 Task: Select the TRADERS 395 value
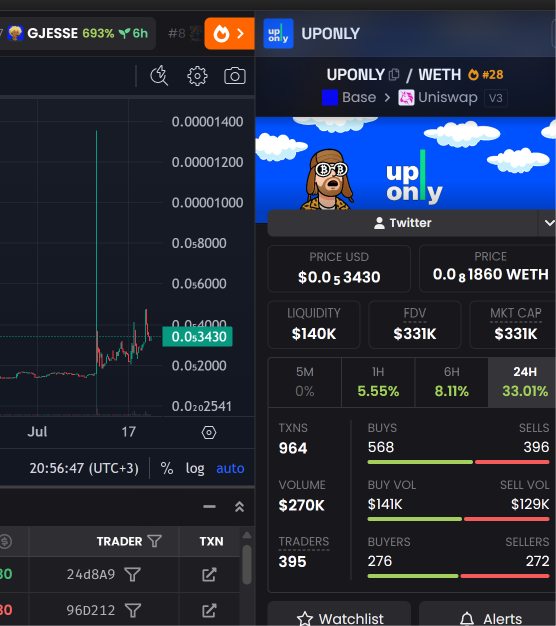(292, 562)
